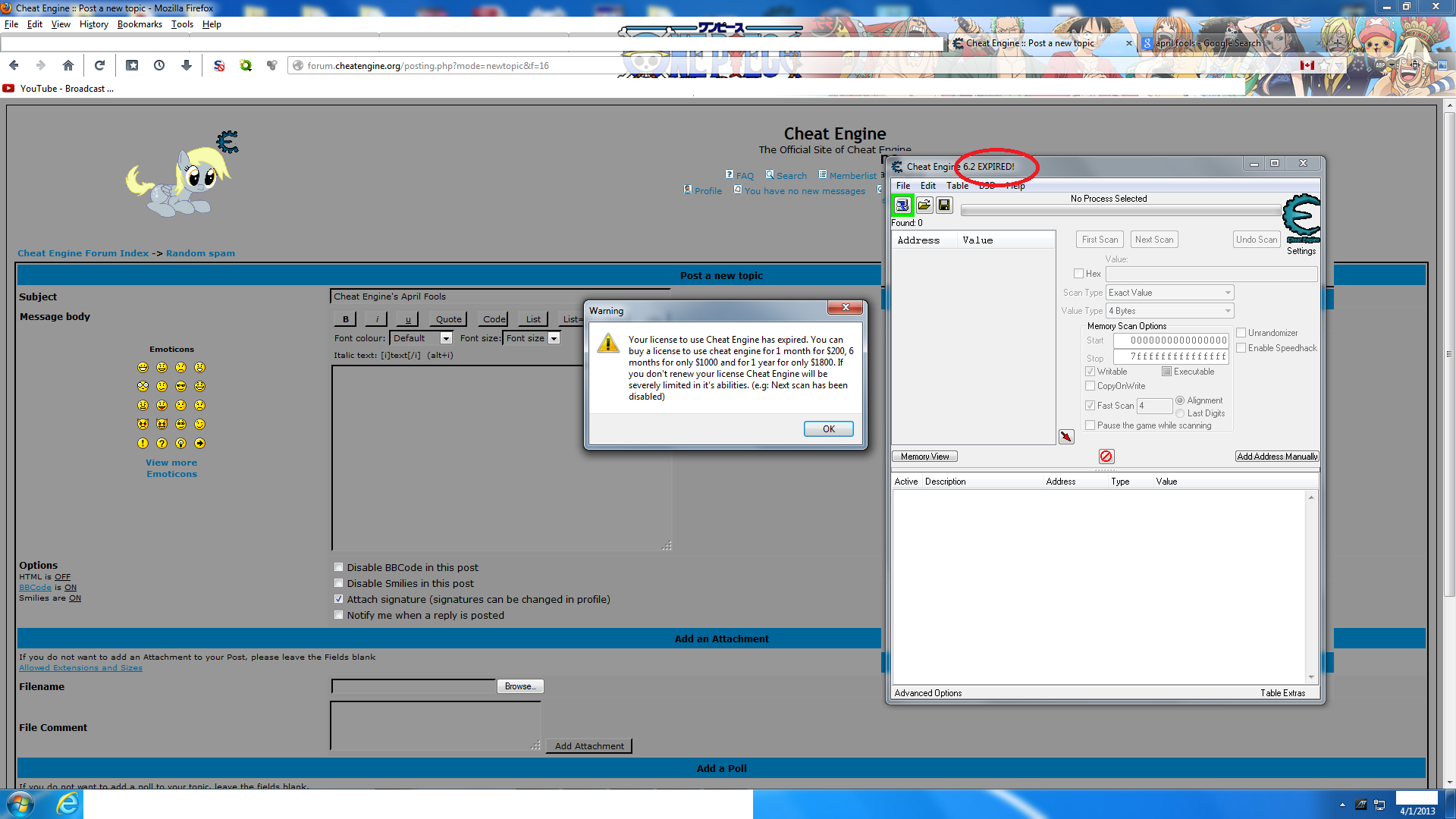Click OK in the Warning dialog
This screenshot has height=819, width=1456.
pos(828,429)
